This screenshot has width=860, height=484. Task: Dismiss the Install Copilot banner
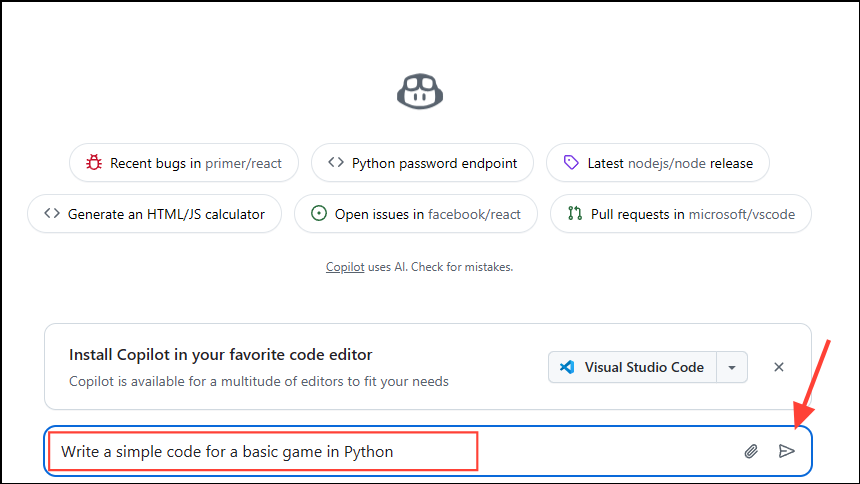[x=779, y=367]
